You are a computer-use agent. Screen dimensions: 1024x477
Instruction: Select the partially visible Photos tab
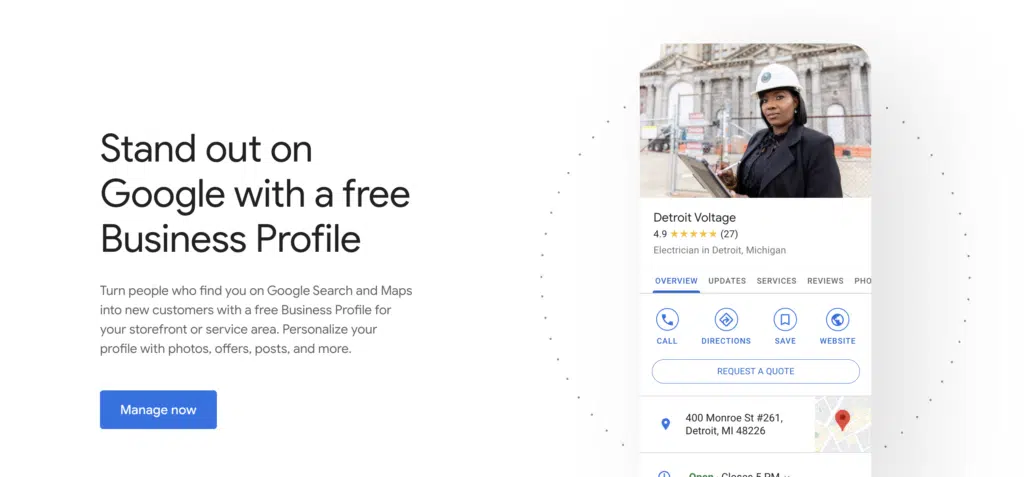[862, 281]
